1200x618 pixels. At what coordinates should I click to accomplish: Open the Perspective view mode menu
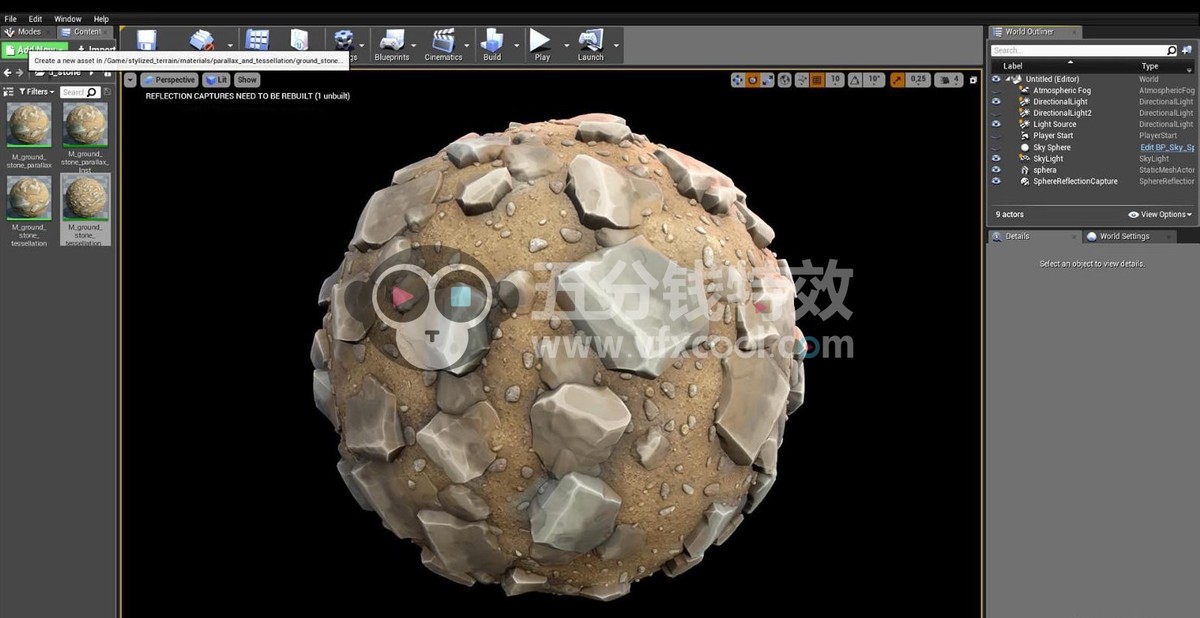pos(169,80)
